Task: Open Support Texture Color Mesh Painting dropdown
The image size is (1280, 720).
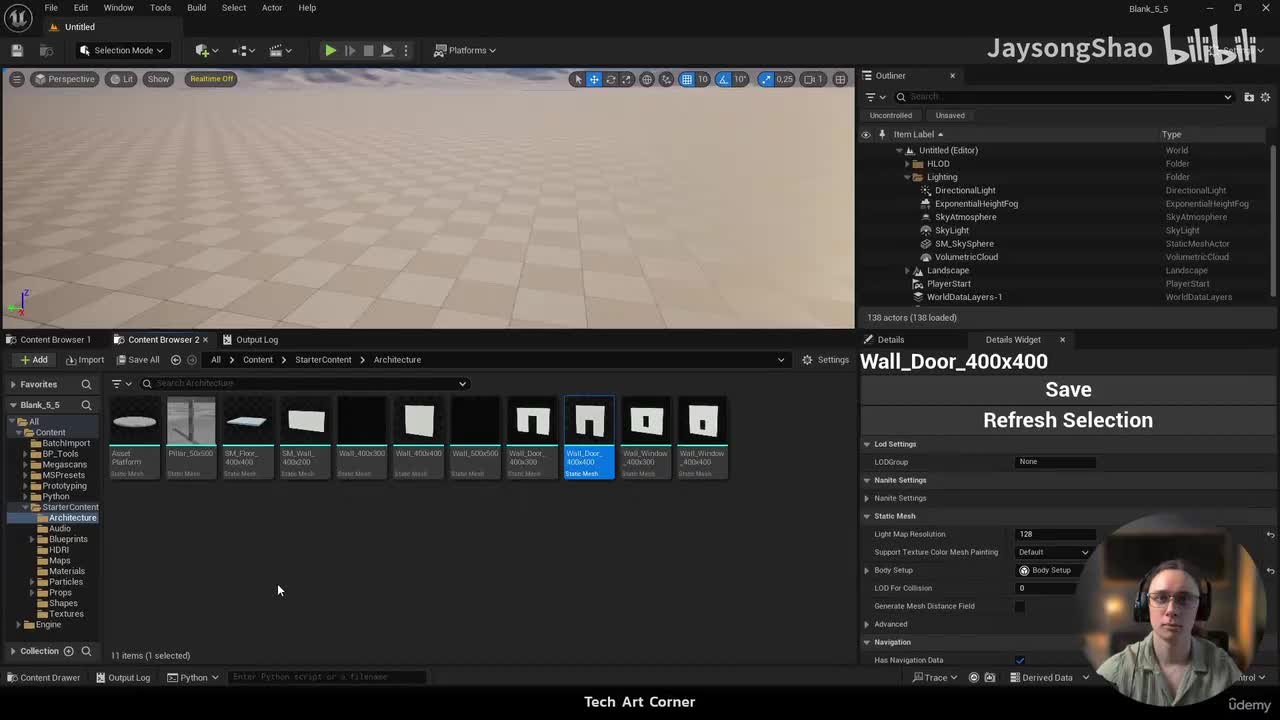Action: point(1054,552)
